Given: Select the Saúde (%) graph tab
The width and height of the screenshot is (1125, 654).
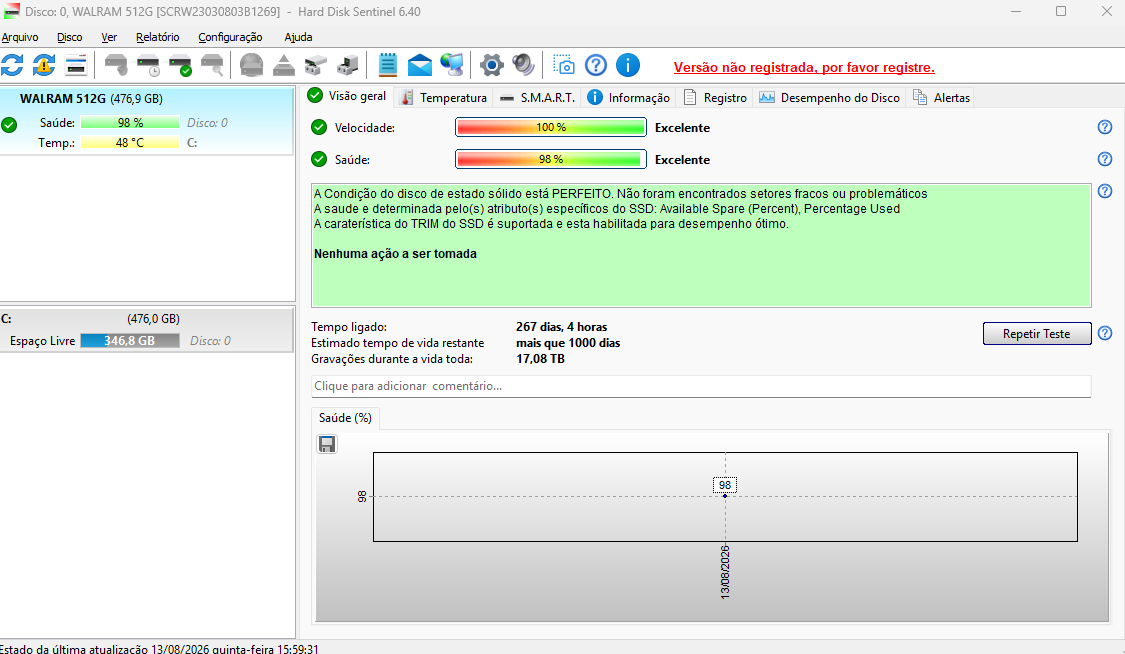Looking at the screenshot, I should (345, 418).
